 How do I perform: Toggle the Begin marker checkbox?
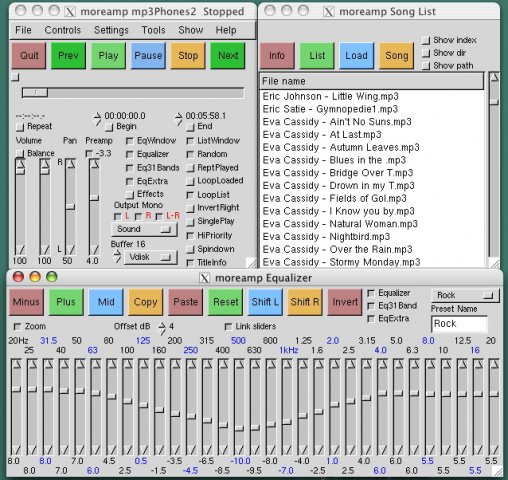click(109, 127)
